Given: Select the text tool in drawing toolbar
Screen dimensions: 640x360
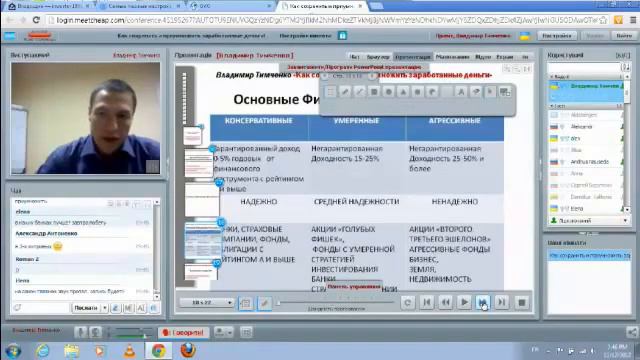Looking at the screenshot, I should tap(461, 92).
